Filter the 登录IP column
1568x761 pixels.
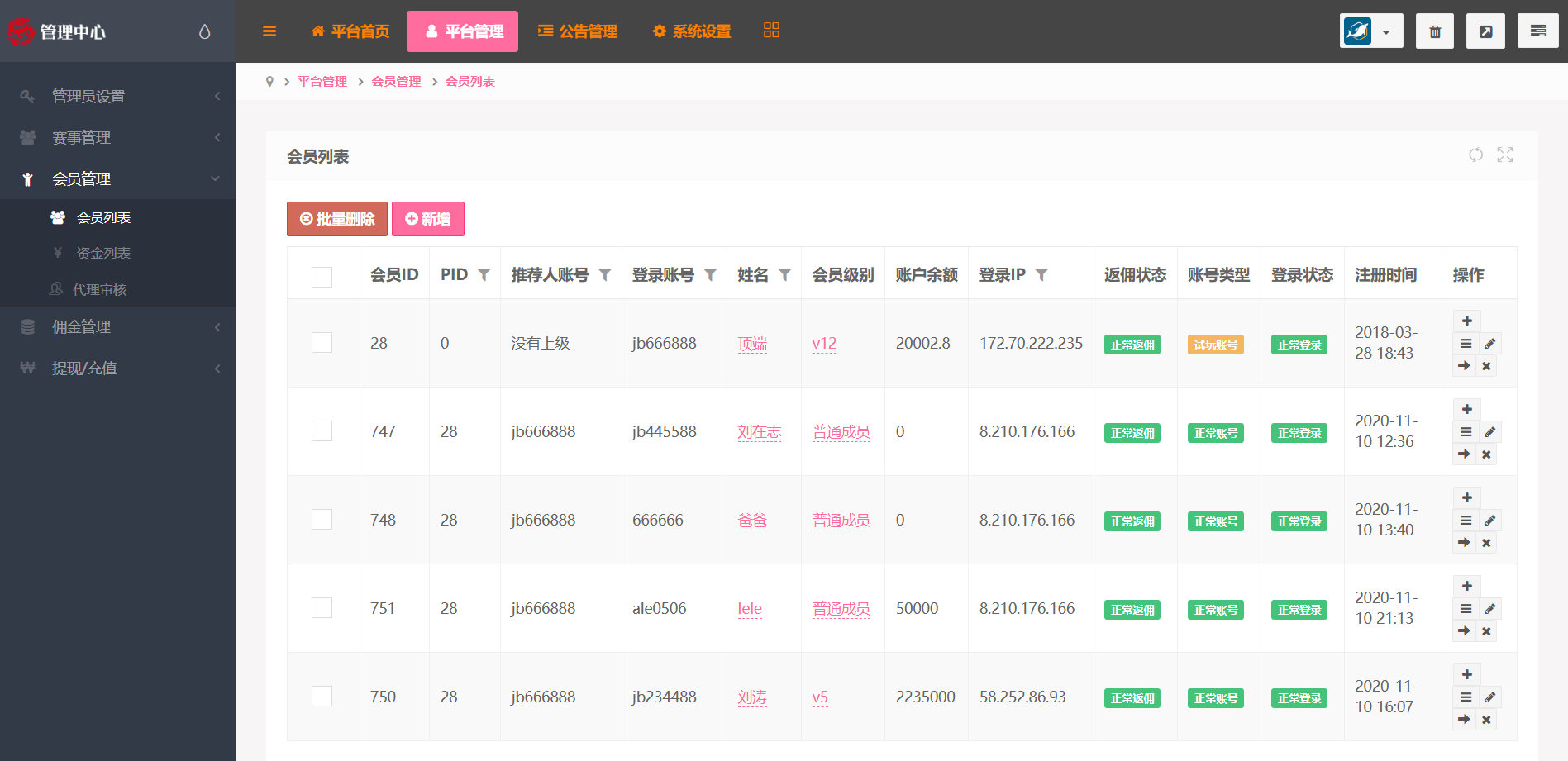point(1041,274)
